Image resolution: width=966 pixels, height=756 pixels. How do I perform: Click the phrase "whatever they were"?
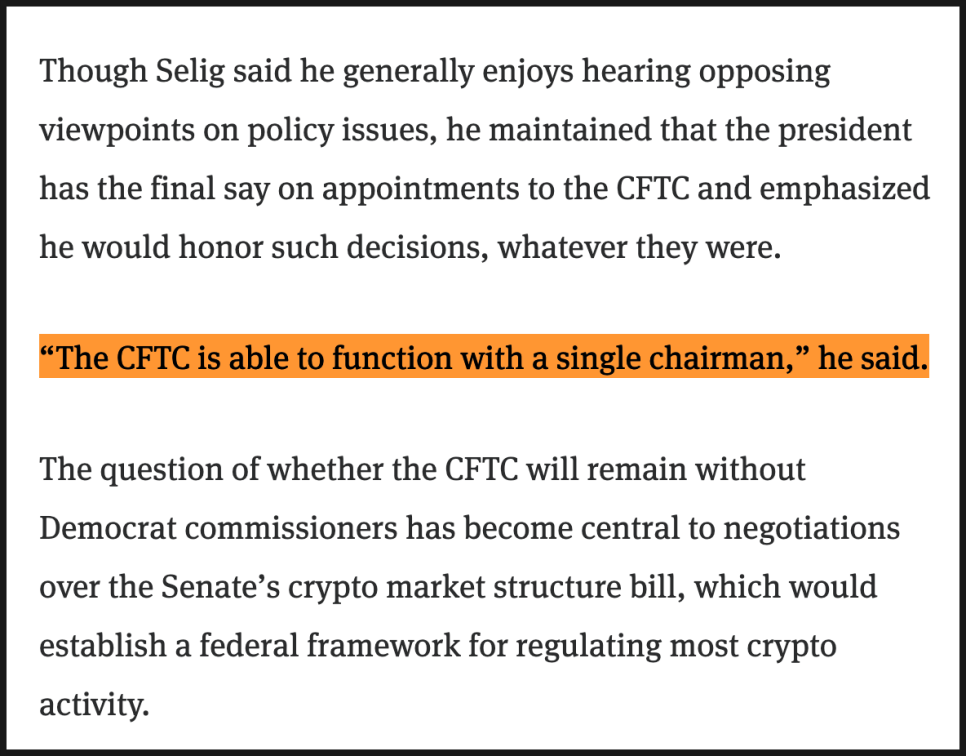pos(638,247)
